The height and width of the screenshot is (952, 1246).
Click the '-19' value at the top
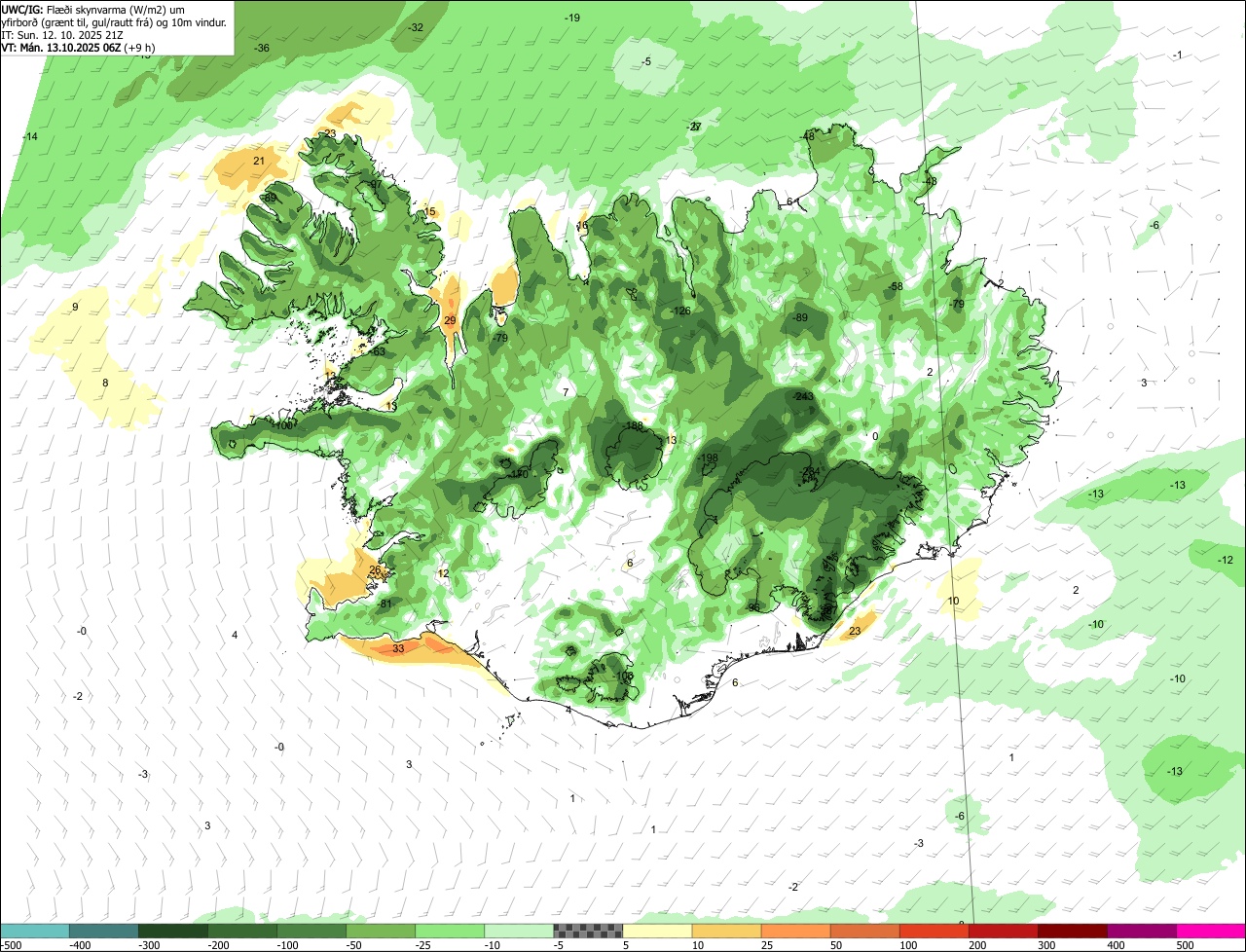[x=572, y=18]
